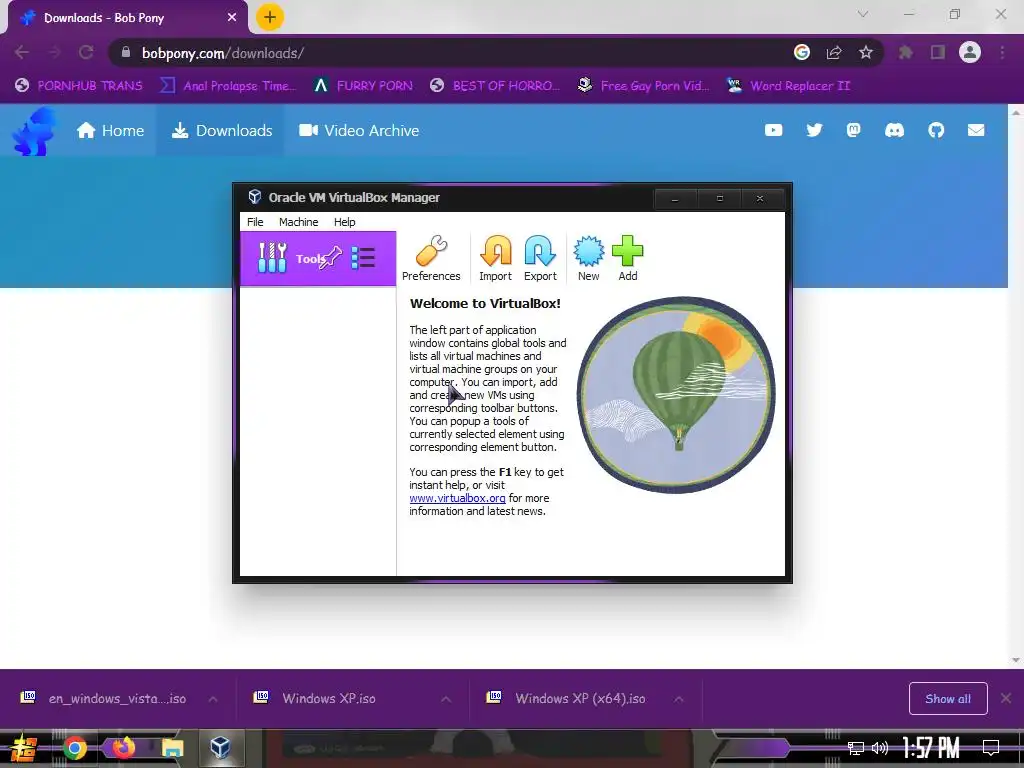Open the Start menu on taskbar

[24, 748]
